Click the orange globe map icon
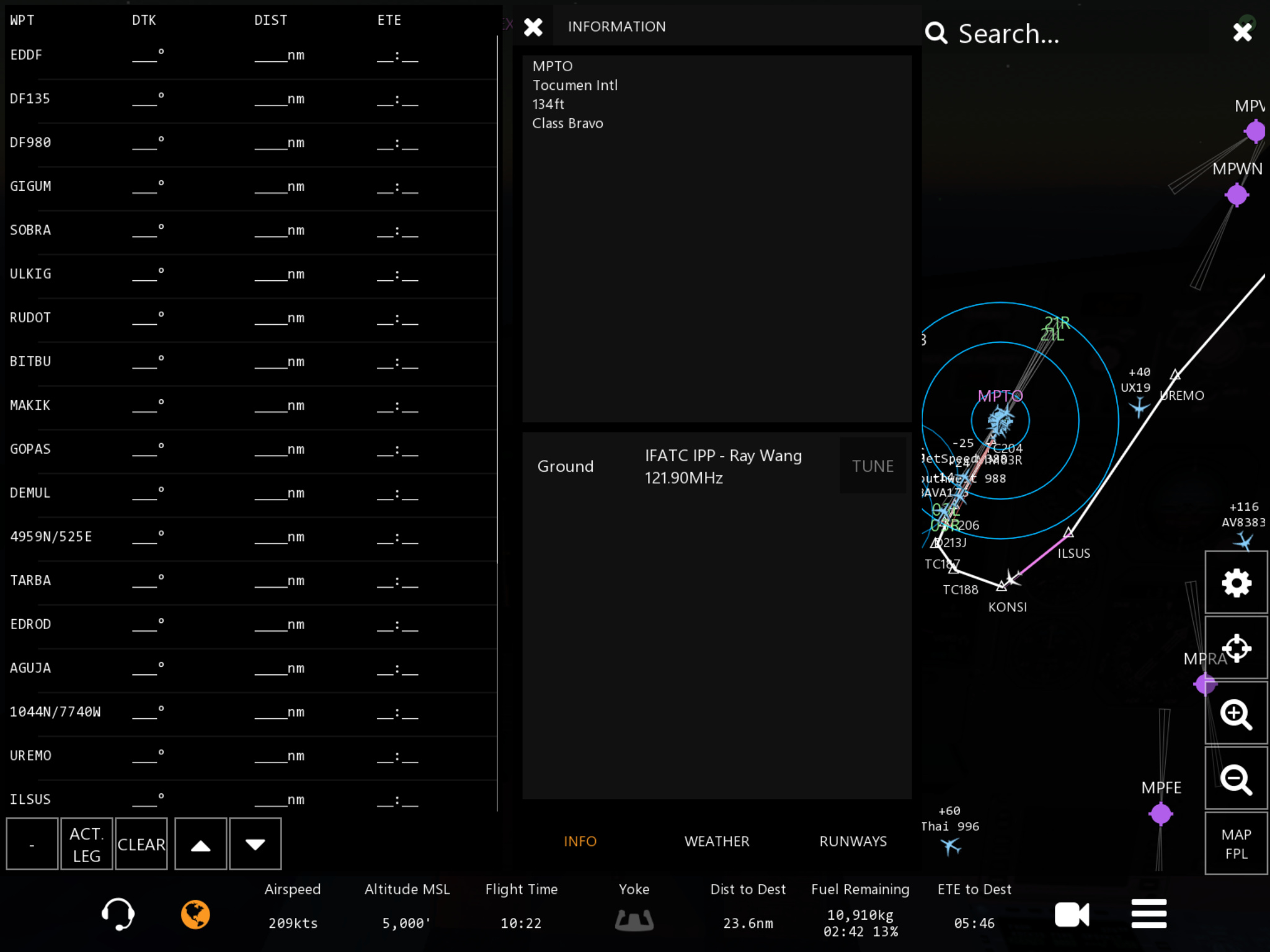1270x952 pixels. tap(195, 914)
